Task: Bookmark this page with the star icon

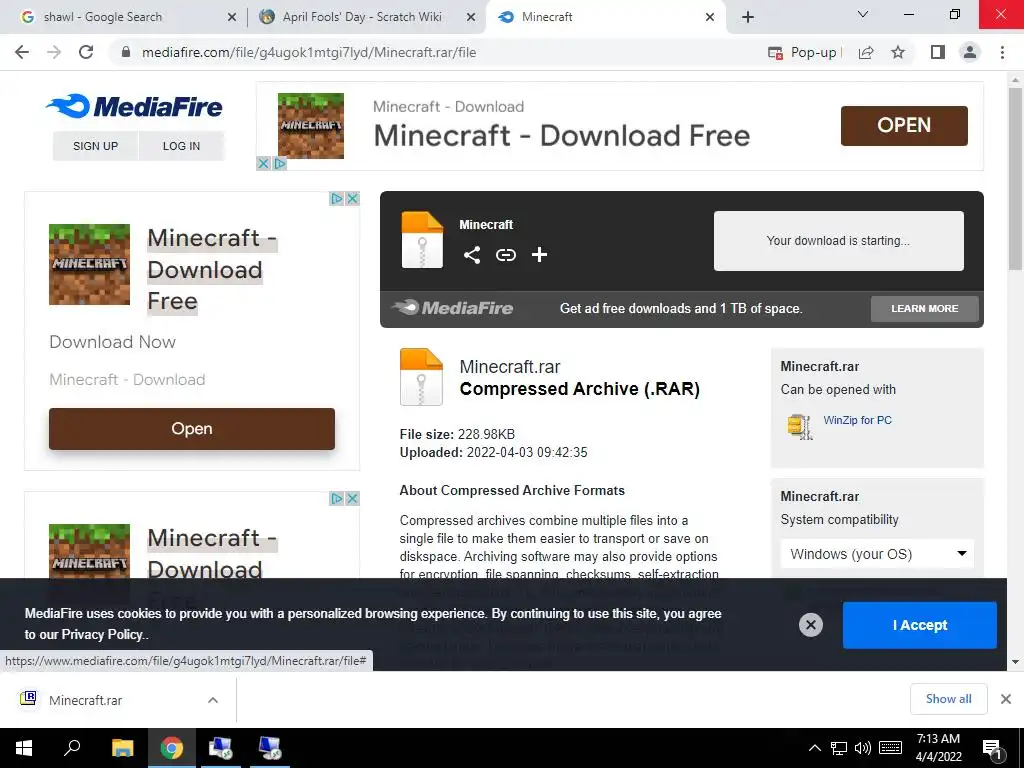Action: pos(898,52)
